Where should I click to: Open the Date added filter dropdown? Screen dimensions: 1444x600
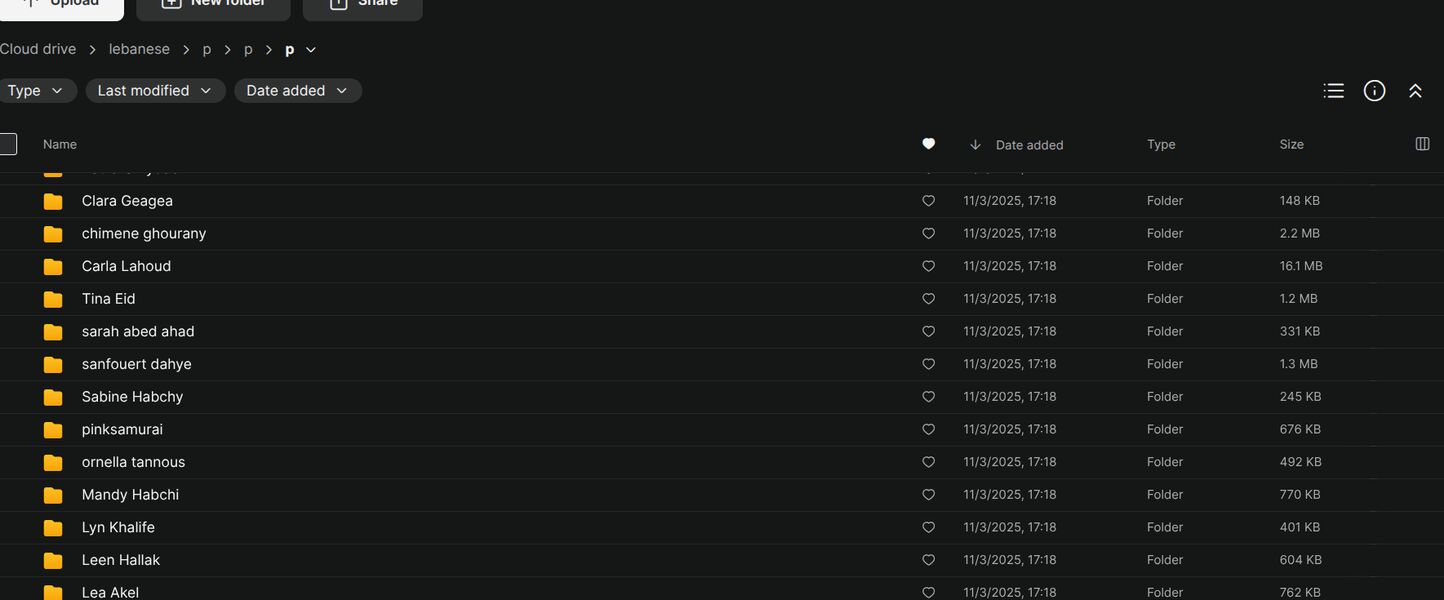click(298, 91)
